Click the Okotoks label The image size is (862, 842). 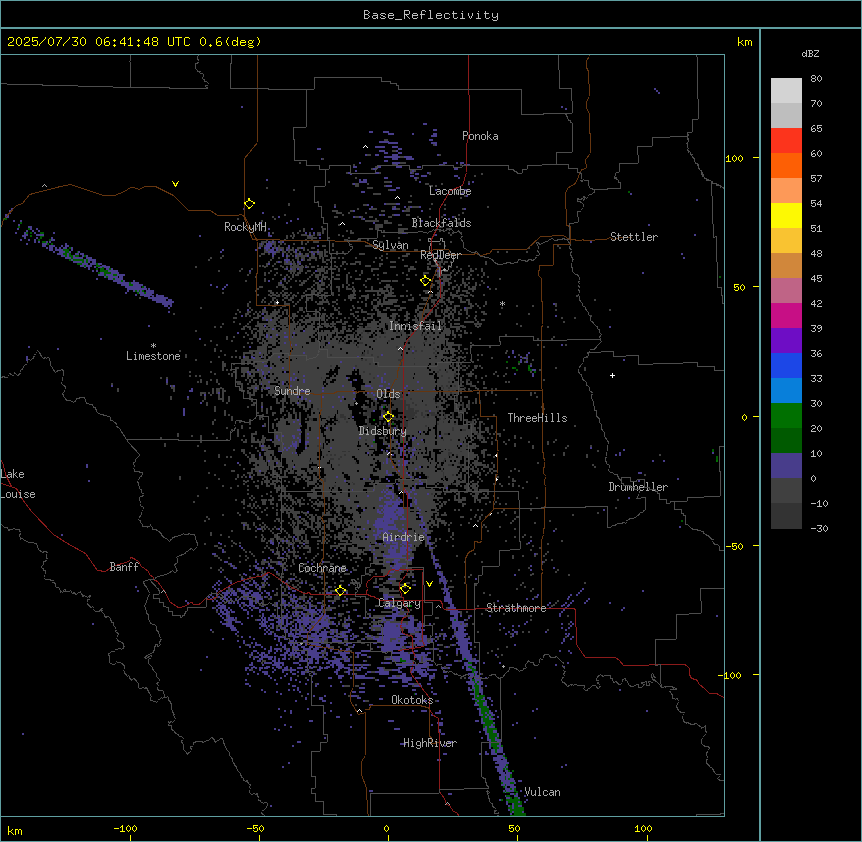(x=412, y=700)
